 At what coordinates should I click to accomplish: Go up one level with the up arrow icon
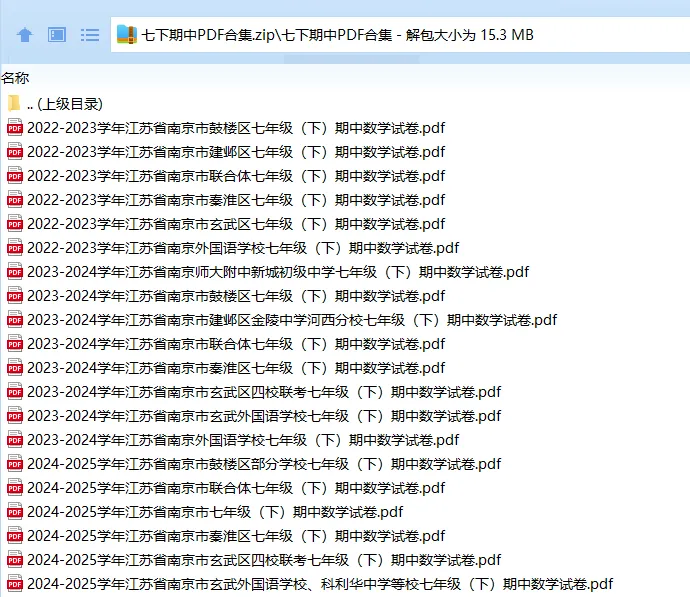click(25, 35)
